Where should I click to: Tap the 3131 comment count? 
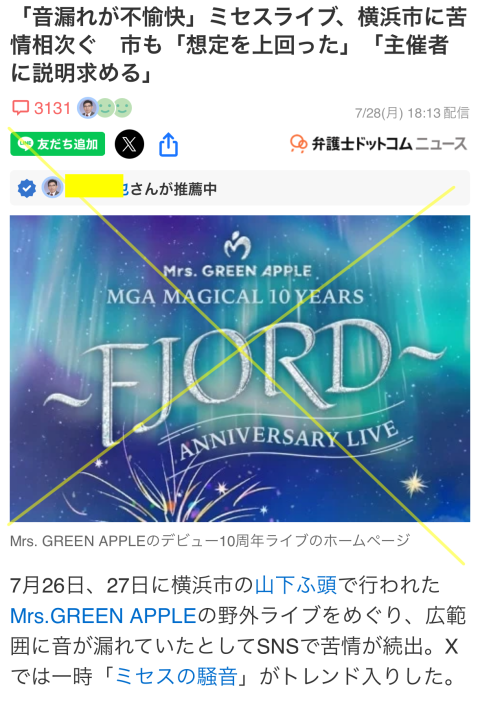point(52,108)
